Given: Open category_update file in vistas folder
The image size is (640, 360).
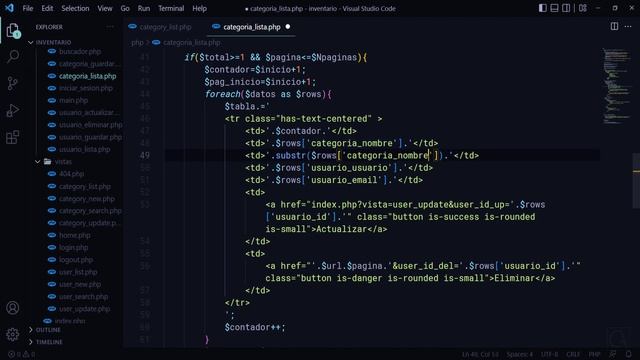Looking at the screenshot, I should tap(89, 223).
